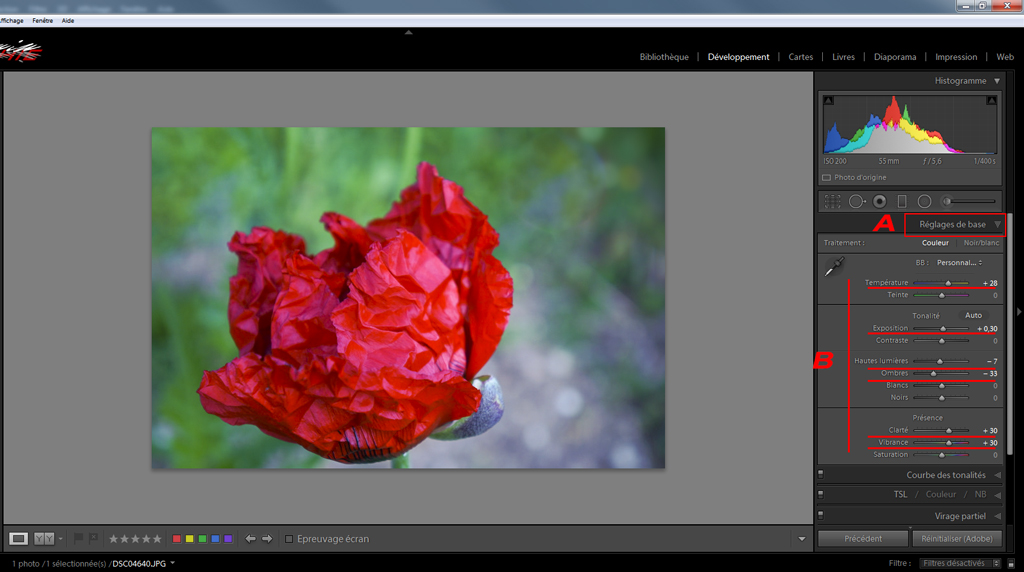Switch to Loupe view mode icon
This screenshot has width=1024, height=572.
click(x=18, y=539)
